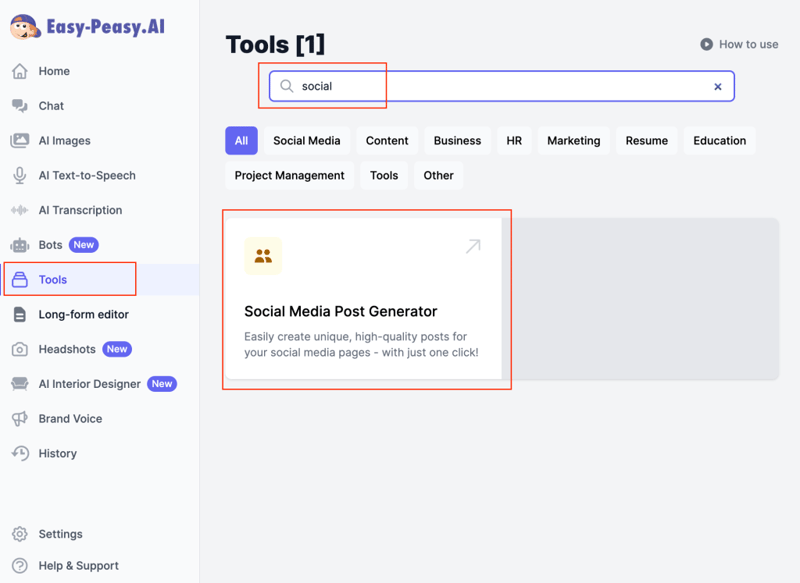Switch to the Marketing category filter
800x583 pixels.
[573, 141]
